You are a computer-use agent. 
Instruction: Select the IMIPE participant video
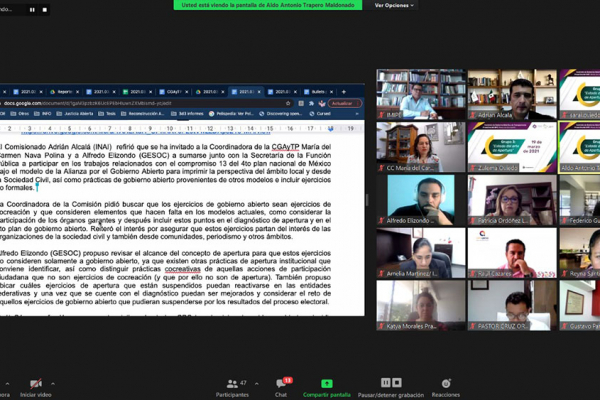(x=421, y=94)
